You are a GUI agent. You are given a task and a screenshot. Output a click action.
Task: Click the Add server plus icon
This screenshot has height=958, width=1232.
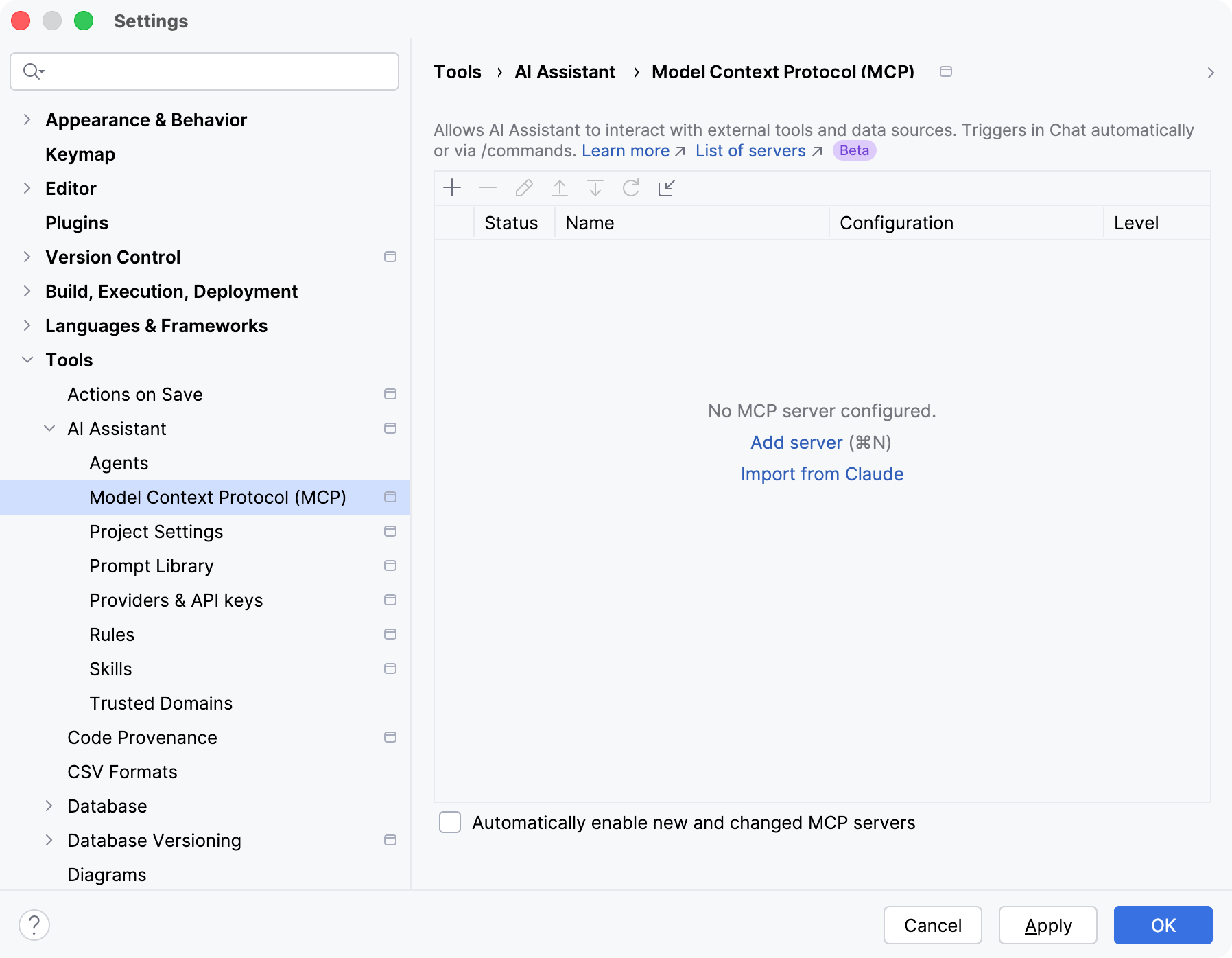[x=452, y=188]
